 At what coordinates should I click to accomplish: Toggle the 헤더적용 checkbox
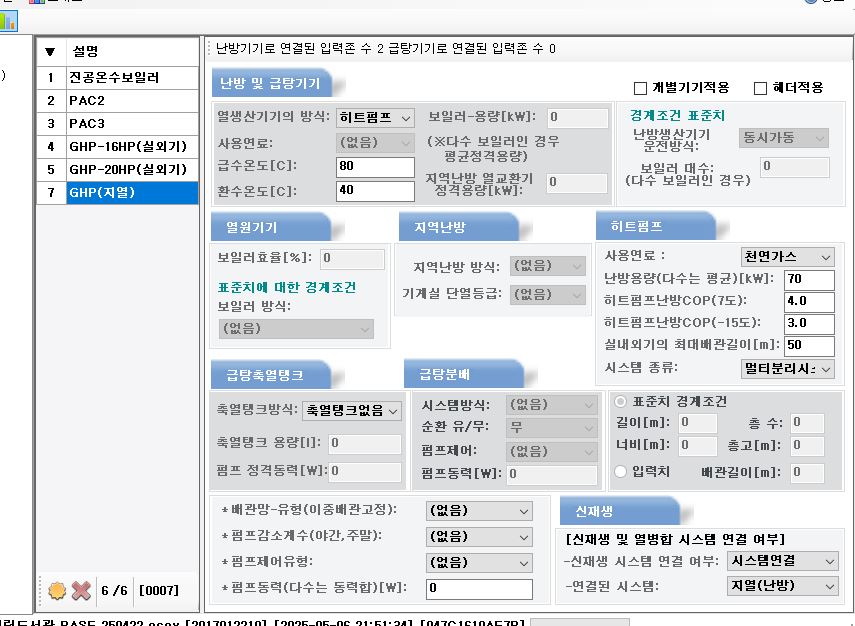(x=760, y=88)
